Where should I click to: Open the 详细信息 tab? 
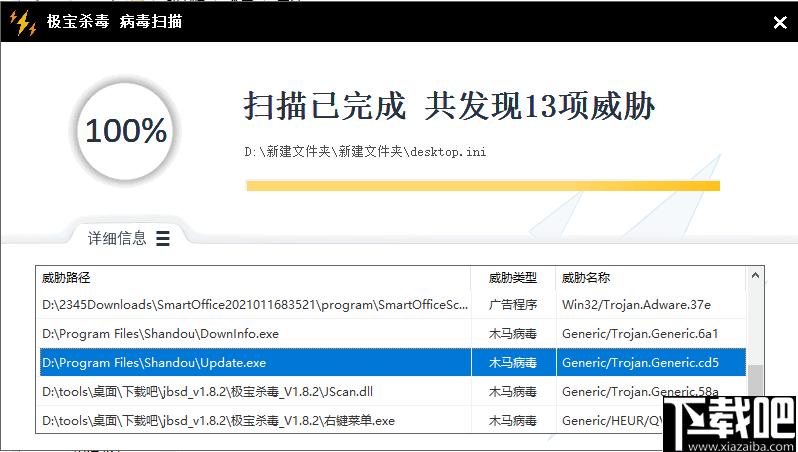[x=117, y=238]
